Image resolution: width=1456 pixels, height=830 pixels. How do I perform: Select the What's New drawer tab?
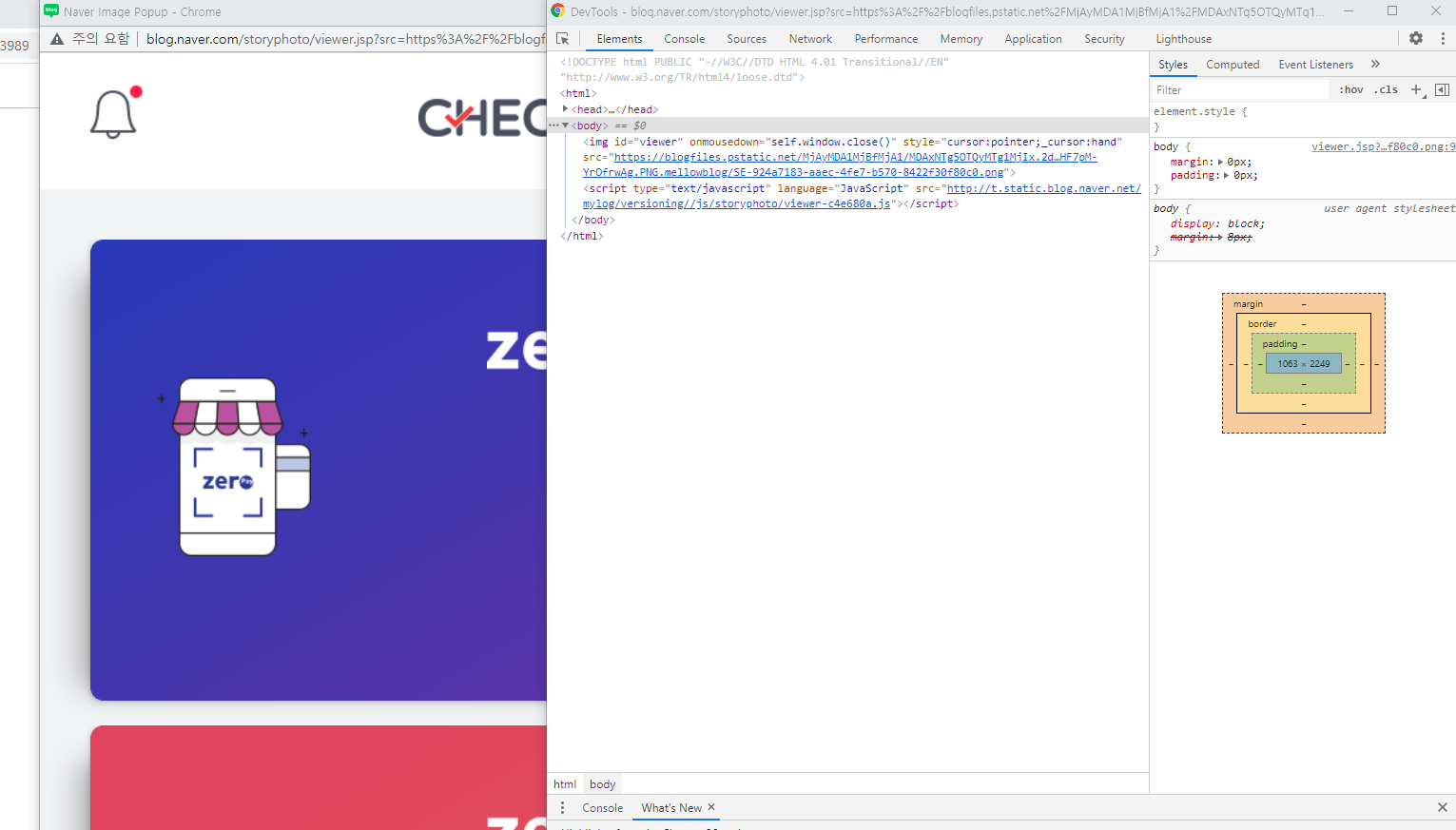point(671,808)
